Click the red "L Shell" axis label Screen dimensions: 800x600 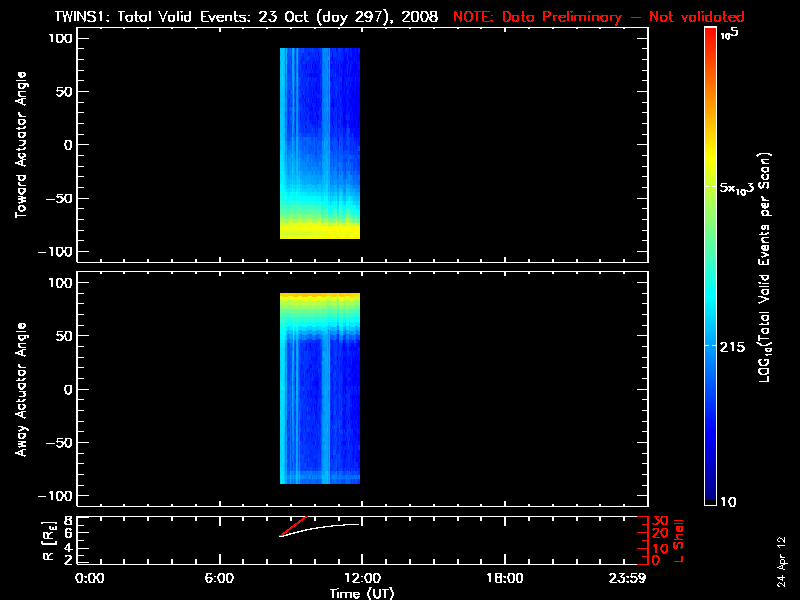(680, 538)
